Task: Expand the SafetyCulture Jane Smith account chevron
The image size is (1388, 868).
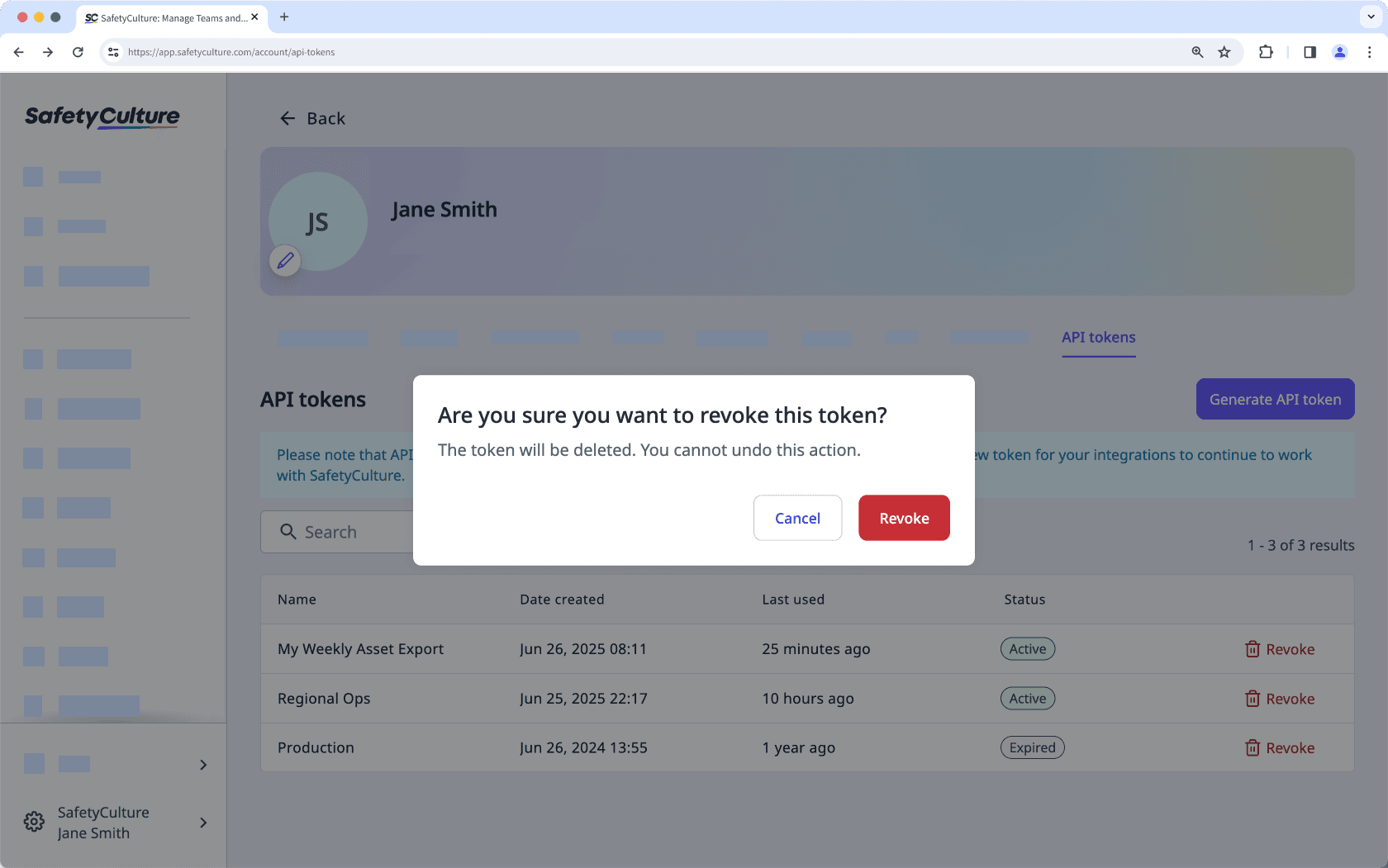Action: [x=203, y=823]
